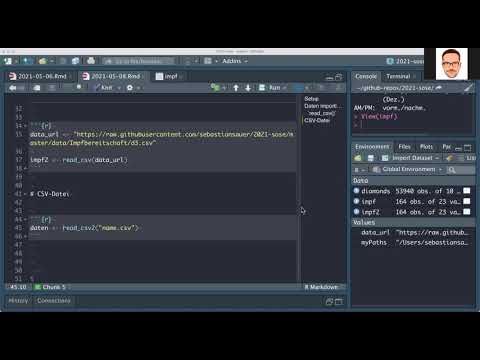Clear console with the broom icon

point(468,88)
